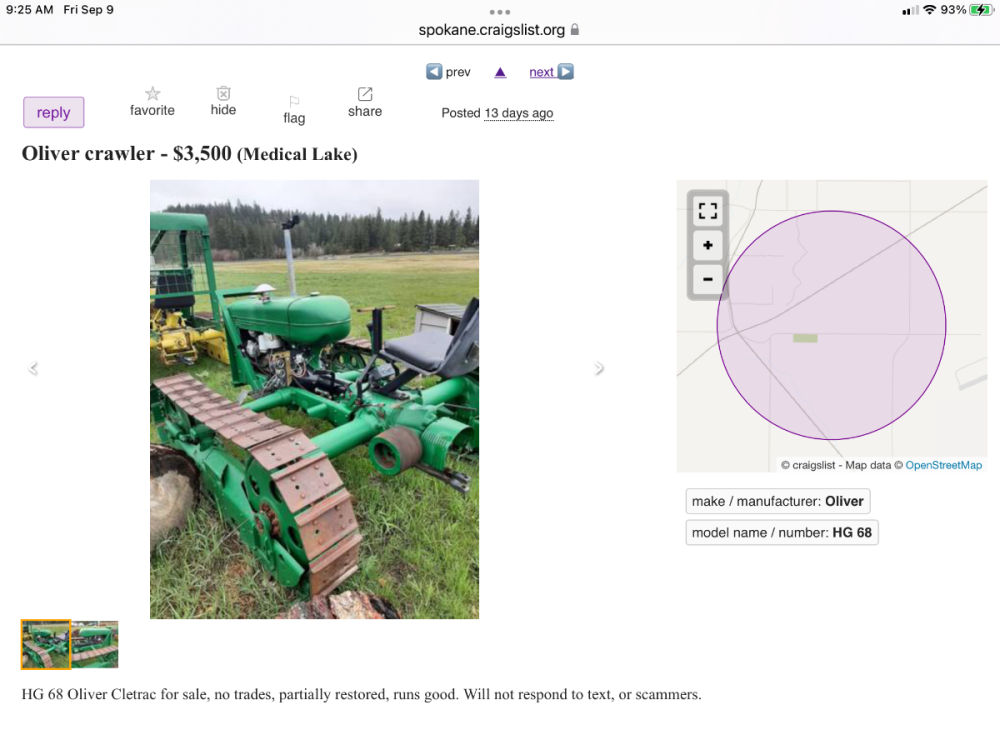
Task: Toggle fullscreen map view
Action: (708, 211)
